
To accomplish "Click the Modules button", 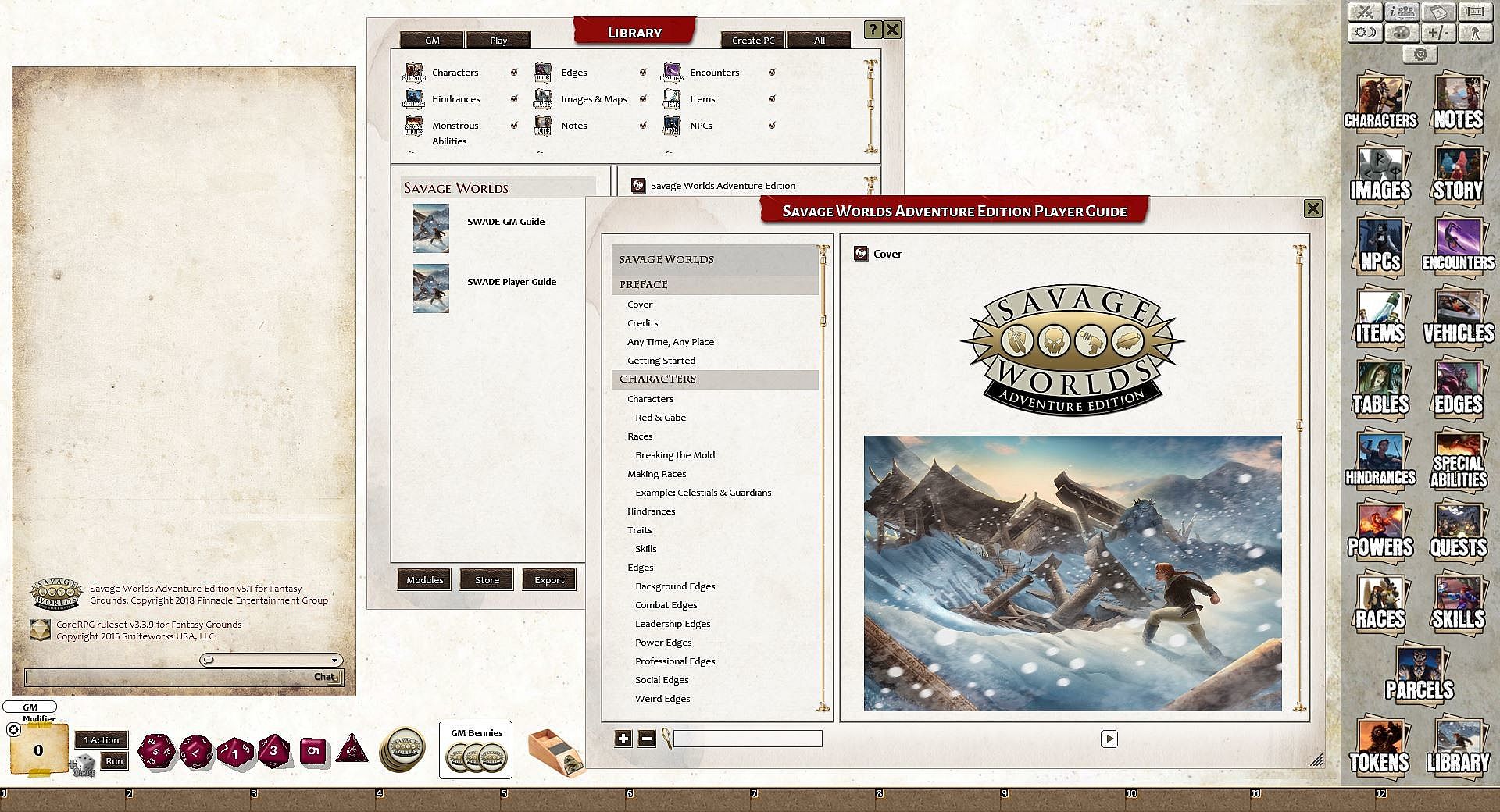I will tap(425, 579).
